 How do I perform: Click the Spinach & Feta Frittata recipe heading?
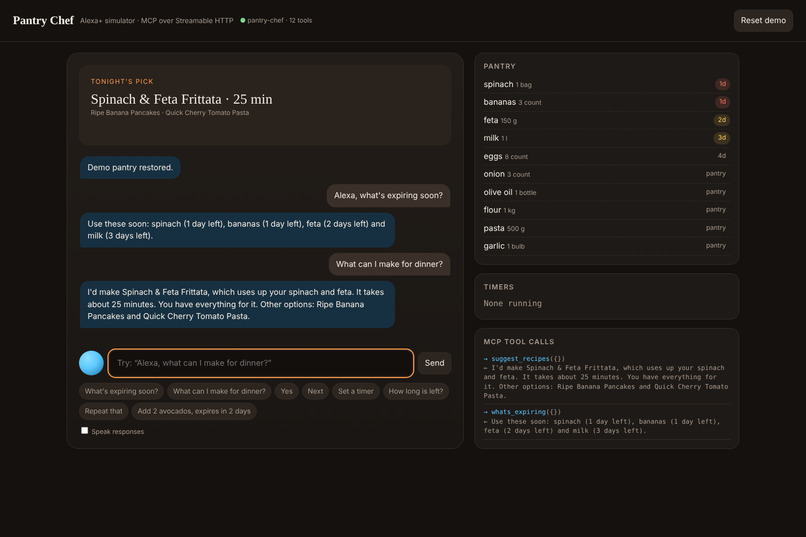181,99
